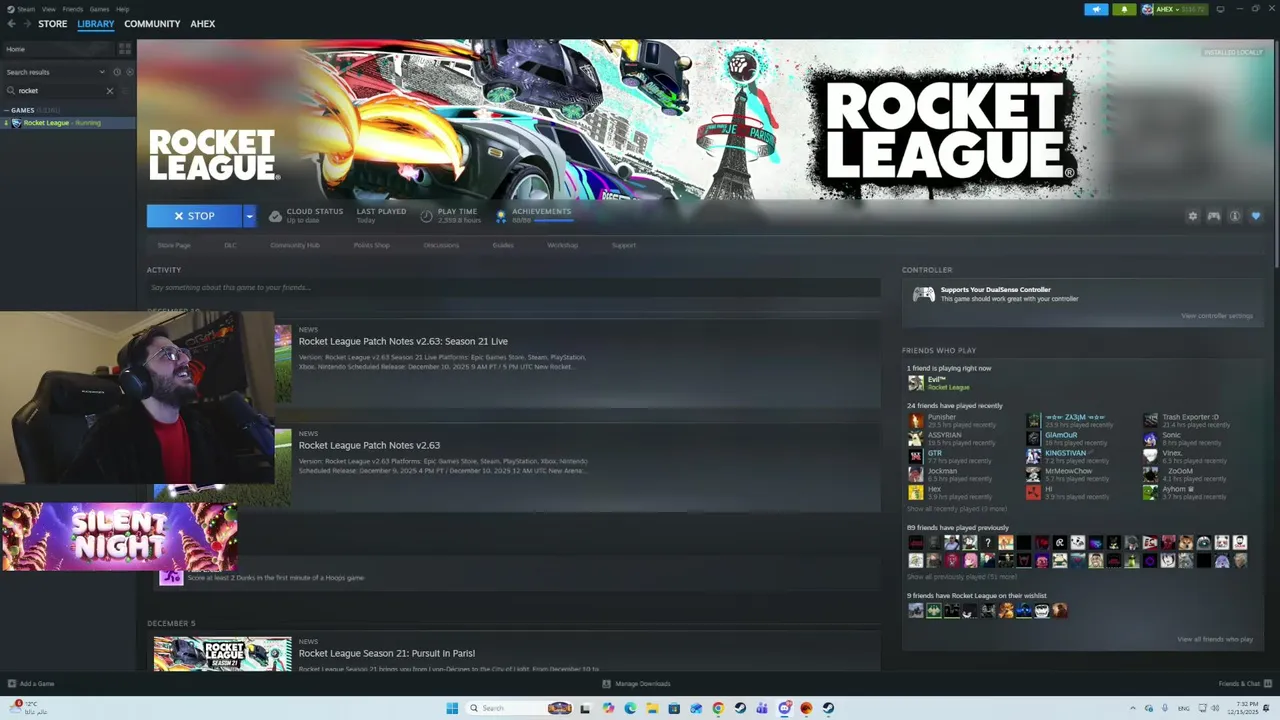Click the achievements progress bar
This screenshot has width=1280, height=720.
pyautogui.click(x=553, y=220)
